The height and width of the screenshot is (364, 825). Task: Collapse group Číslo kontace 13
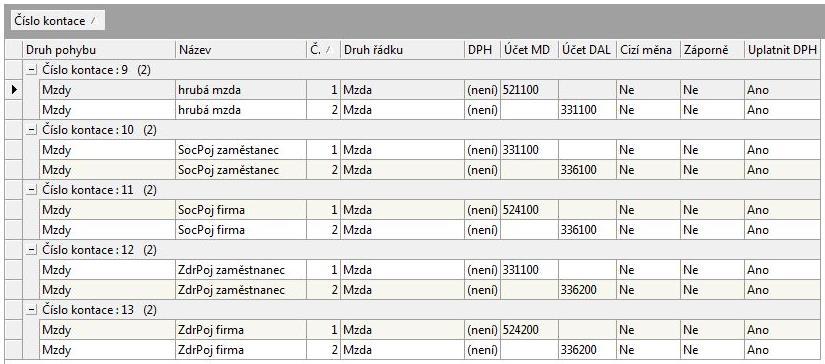[32, 310]
